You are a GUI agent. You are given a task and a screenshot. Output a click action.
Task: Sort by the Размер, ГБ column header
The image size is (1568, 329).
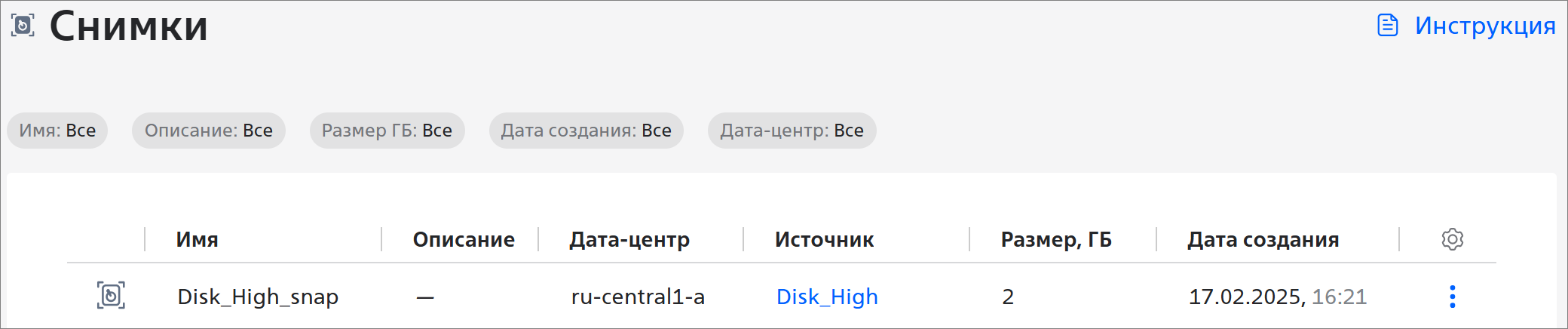coord(1056,239)
